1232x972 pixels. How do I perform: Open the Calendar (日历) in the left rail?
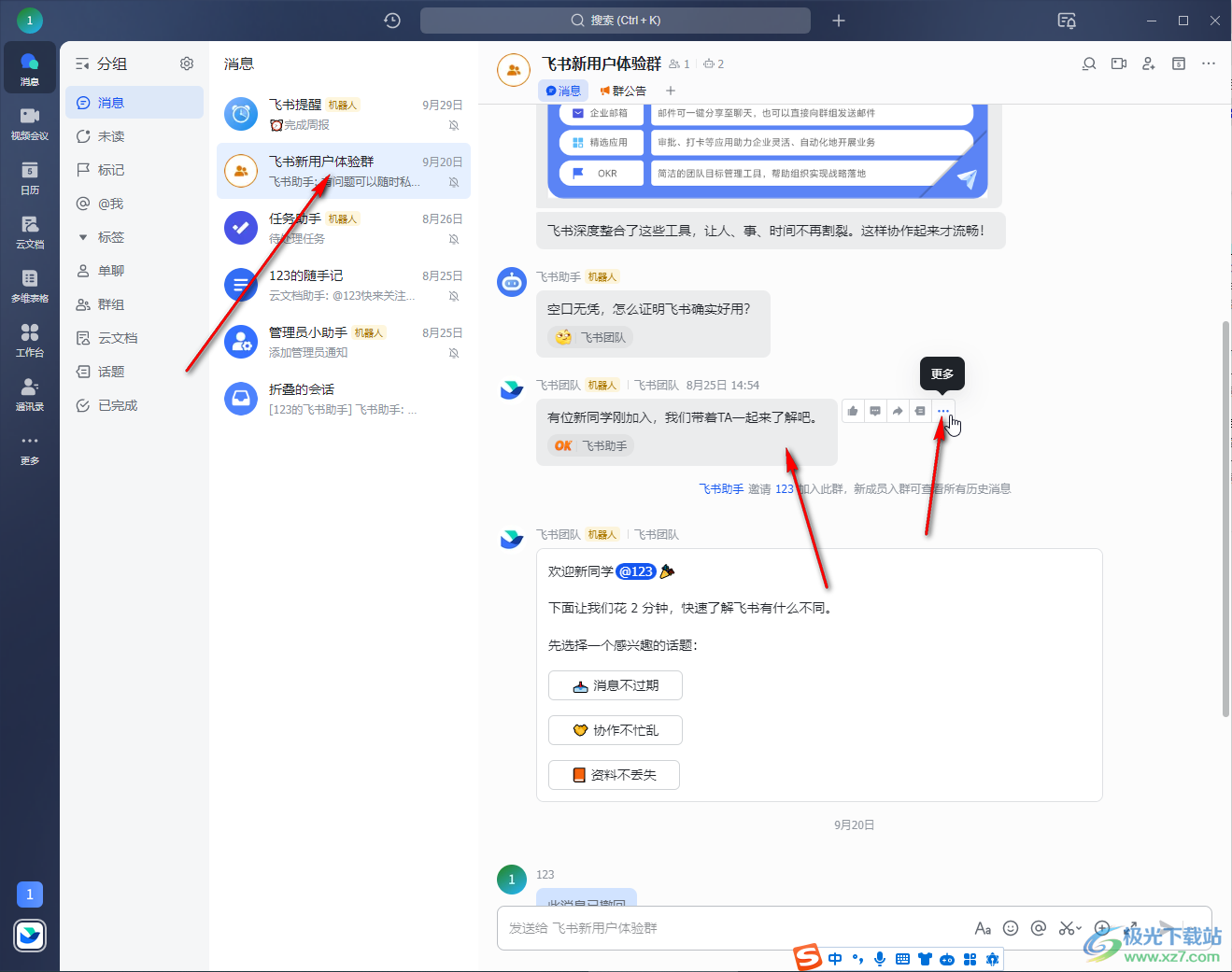30,177
